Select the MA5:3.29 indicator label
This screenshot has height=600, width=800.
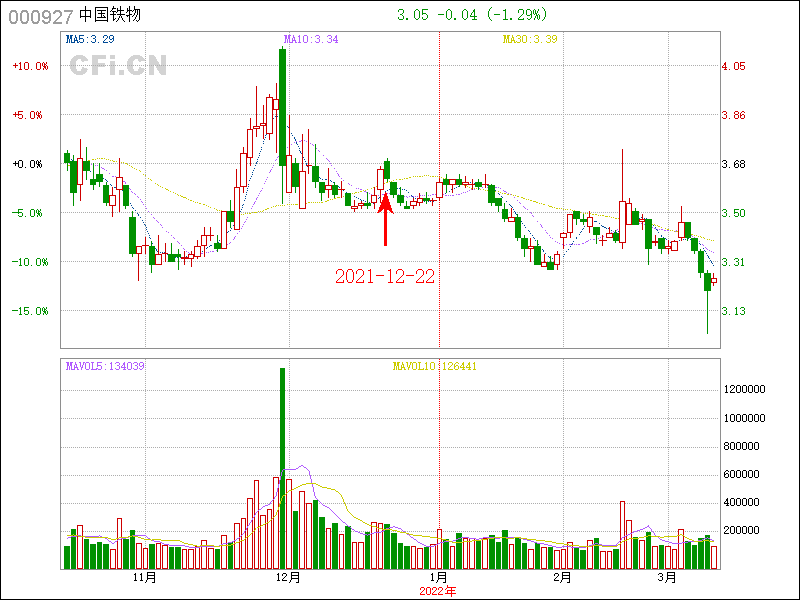point(88,40)
